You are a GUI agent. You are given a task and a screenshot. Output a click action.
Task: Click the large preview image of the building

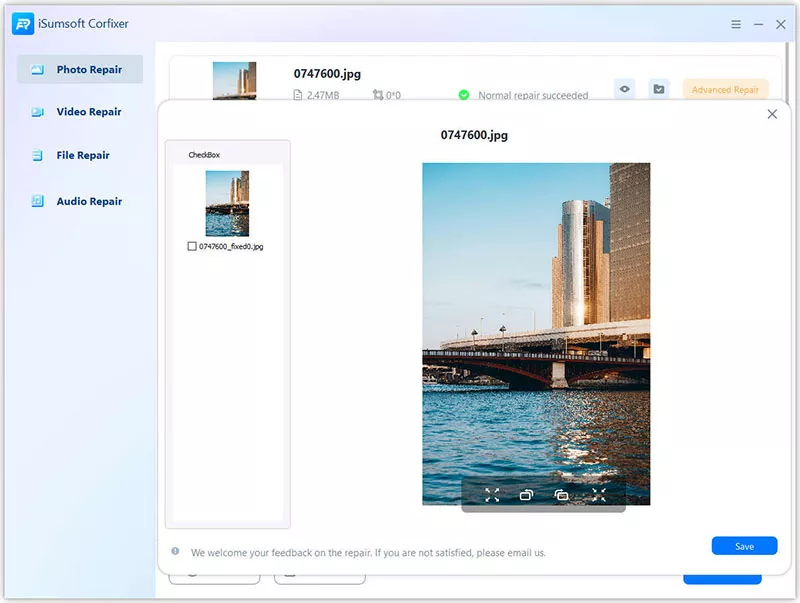coord(536,320)
